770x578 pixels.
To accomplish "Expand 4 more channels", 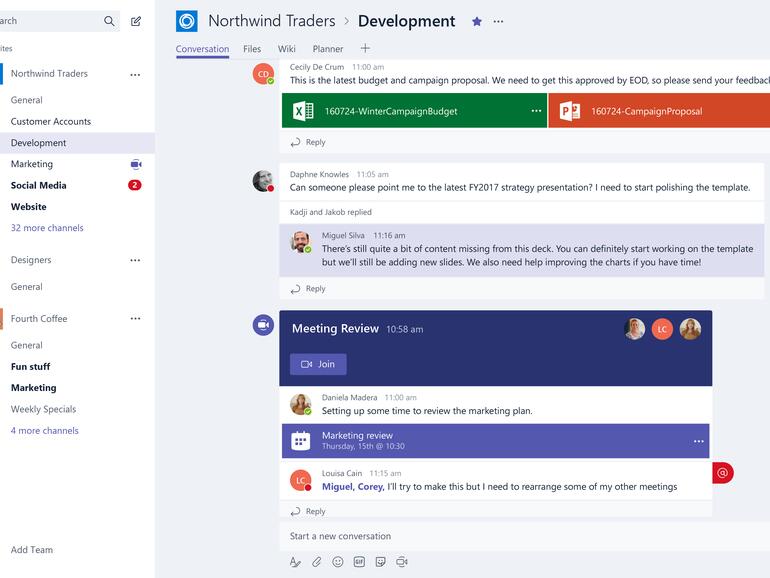I will coord(45,431).
